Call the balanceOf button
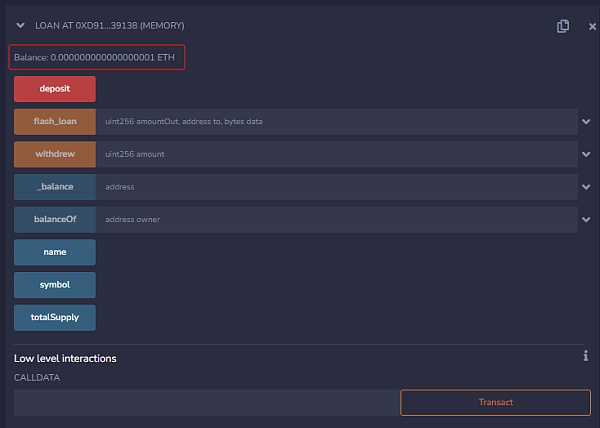The image size is (600, 428). [x=55, y=220]
